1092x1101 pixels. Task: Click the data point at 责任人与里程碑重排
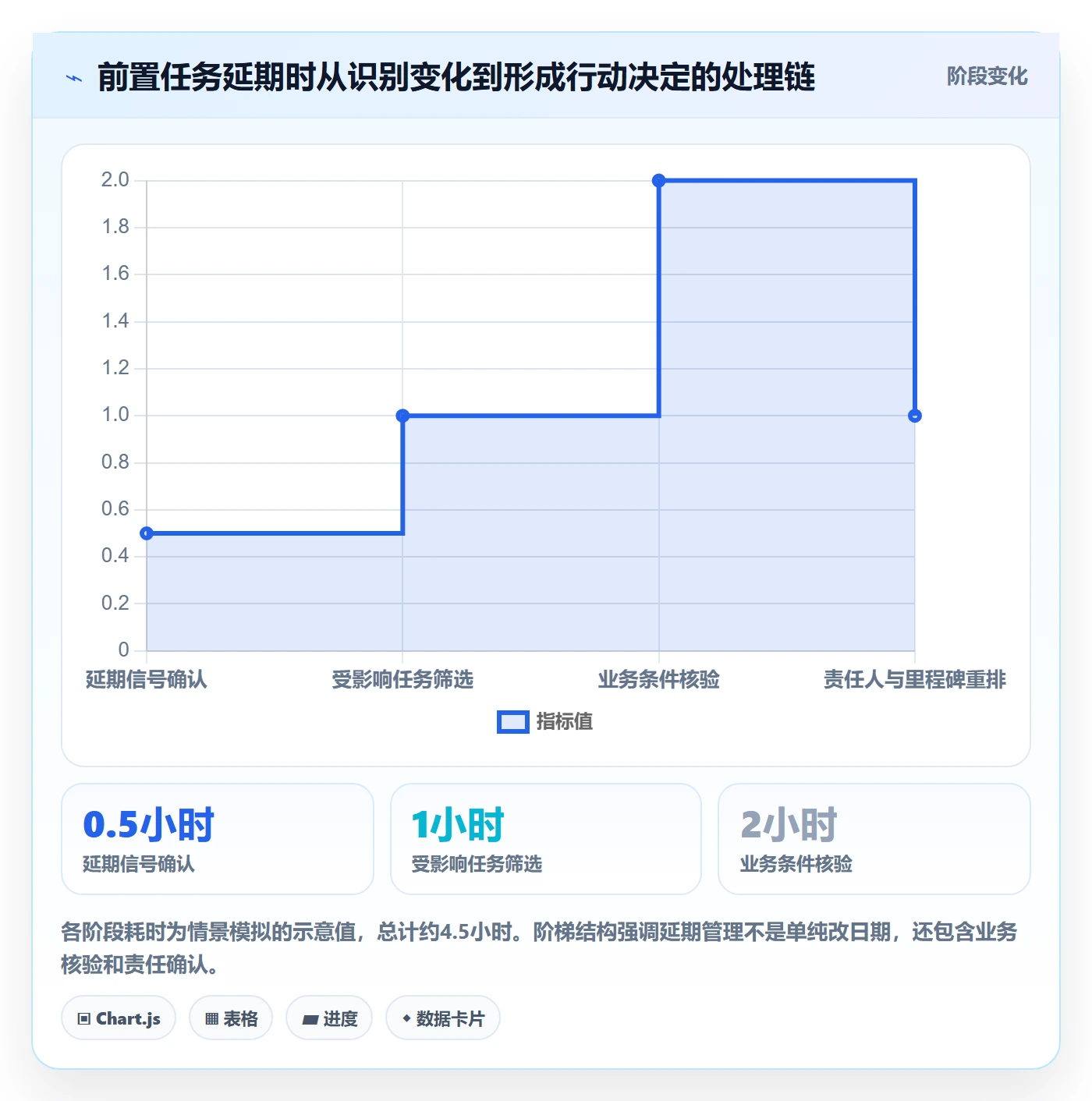[x=915, y=416]
